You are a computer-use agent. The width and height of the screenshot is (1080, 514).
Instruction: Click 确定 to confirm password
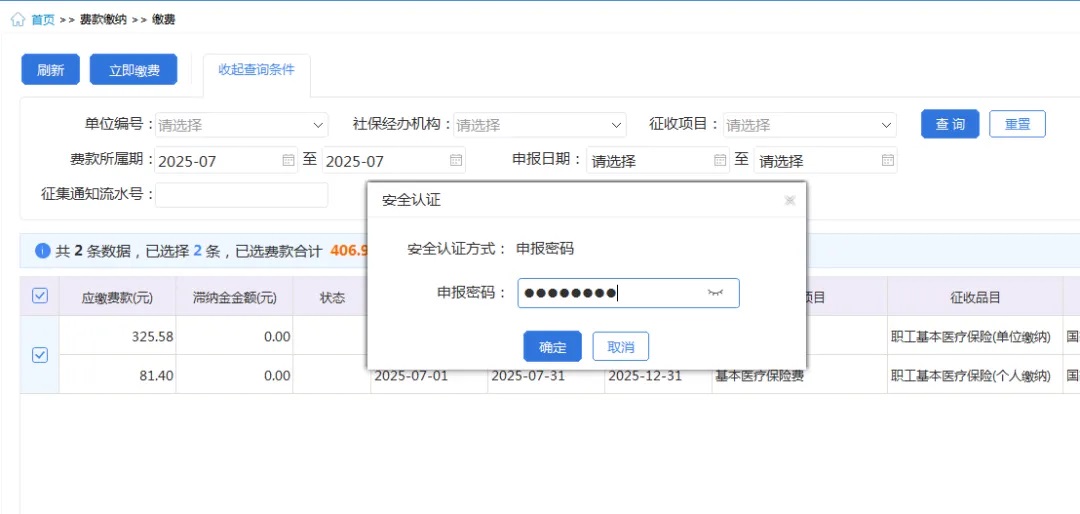tap(552, 347)
